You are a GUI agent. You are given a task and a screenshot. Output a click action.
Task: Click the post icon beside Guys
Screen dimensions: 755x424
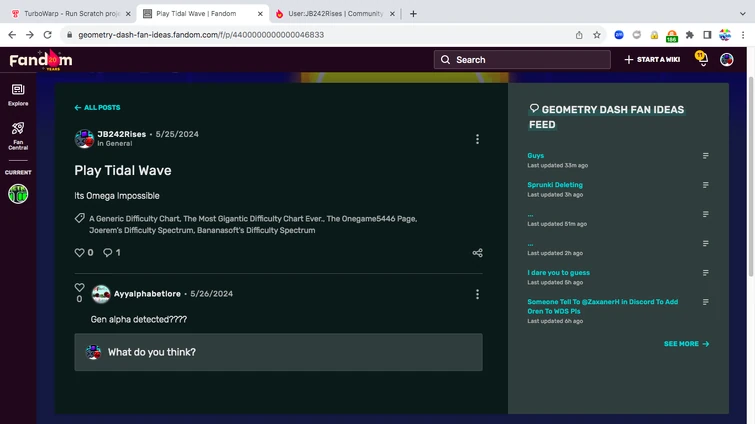point(705,156)
